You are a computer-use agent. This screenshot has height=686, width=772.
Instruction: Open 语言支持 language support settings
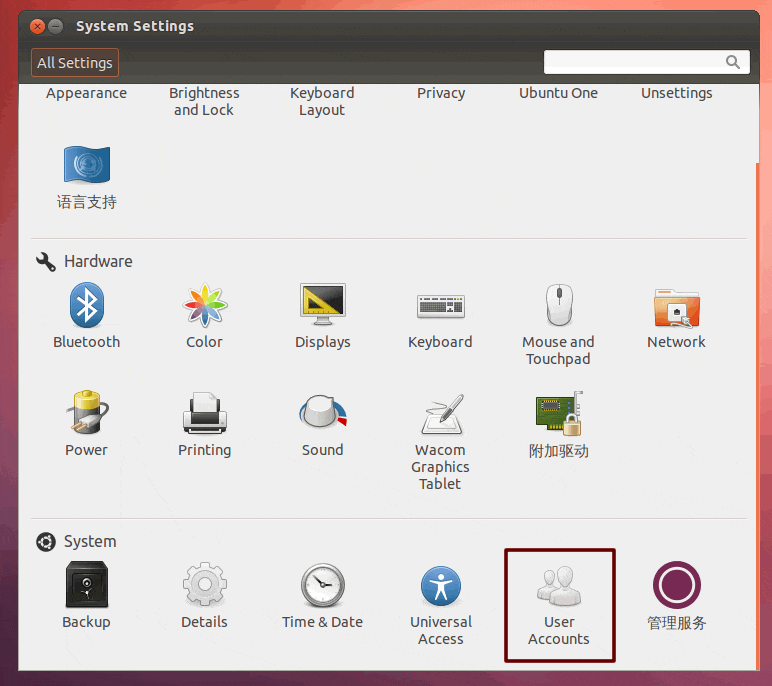pyautogui.click(x=87, y=166)
